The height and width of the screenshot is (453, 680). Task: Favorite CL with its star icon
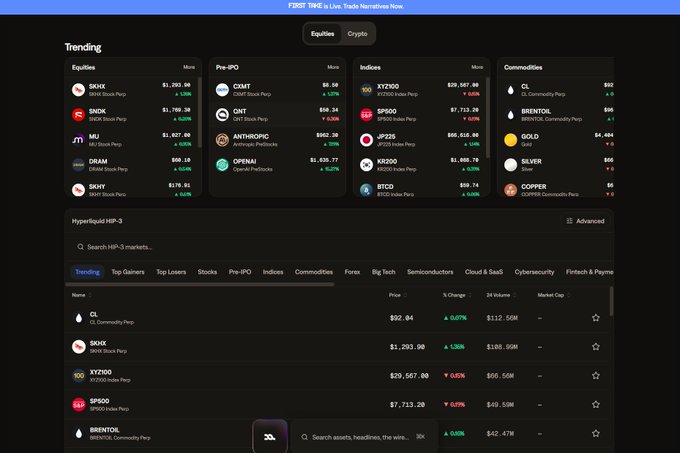pos(596,318)
